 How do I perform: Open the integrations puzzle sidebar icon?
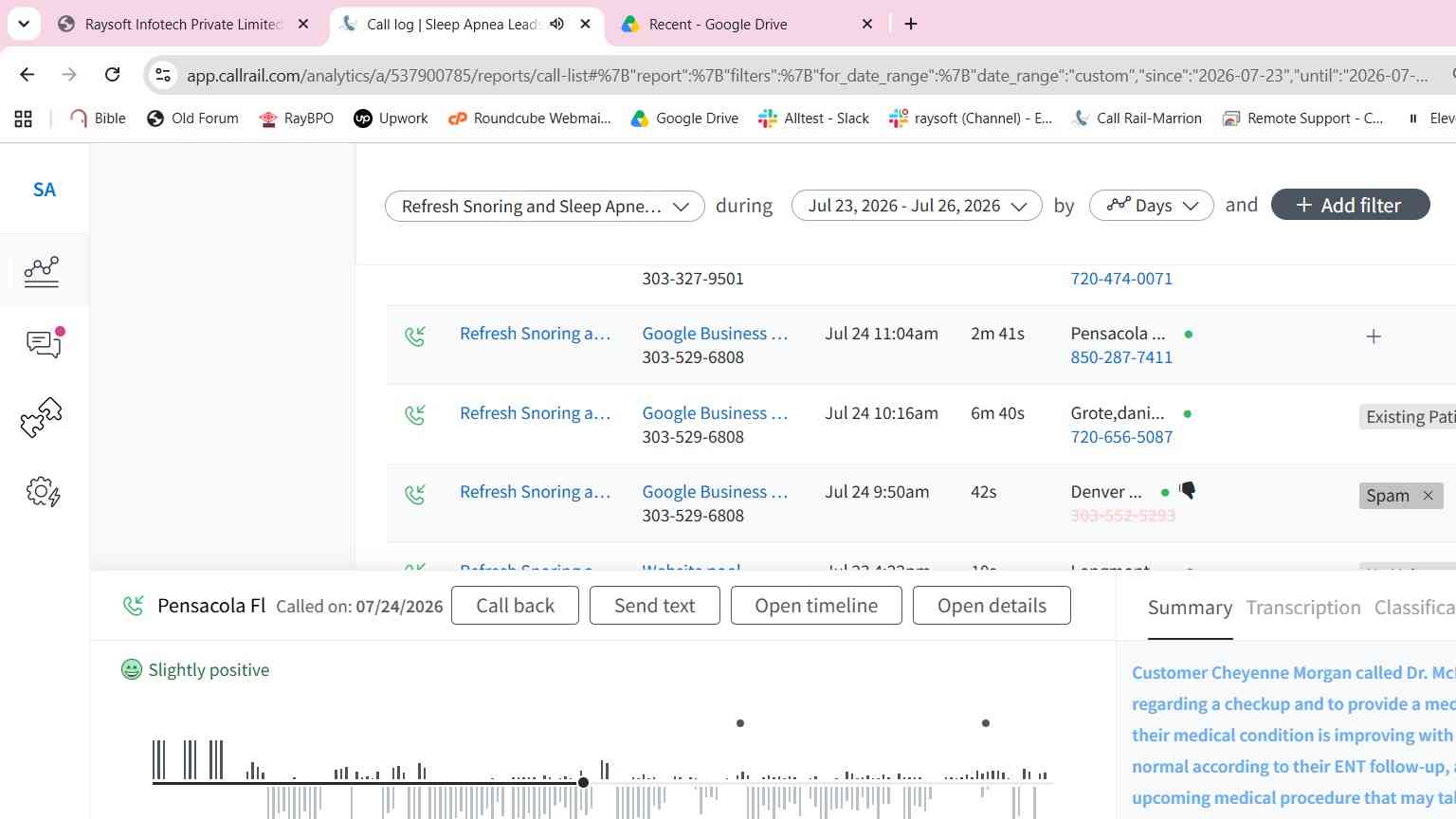(x=42, y=417)
